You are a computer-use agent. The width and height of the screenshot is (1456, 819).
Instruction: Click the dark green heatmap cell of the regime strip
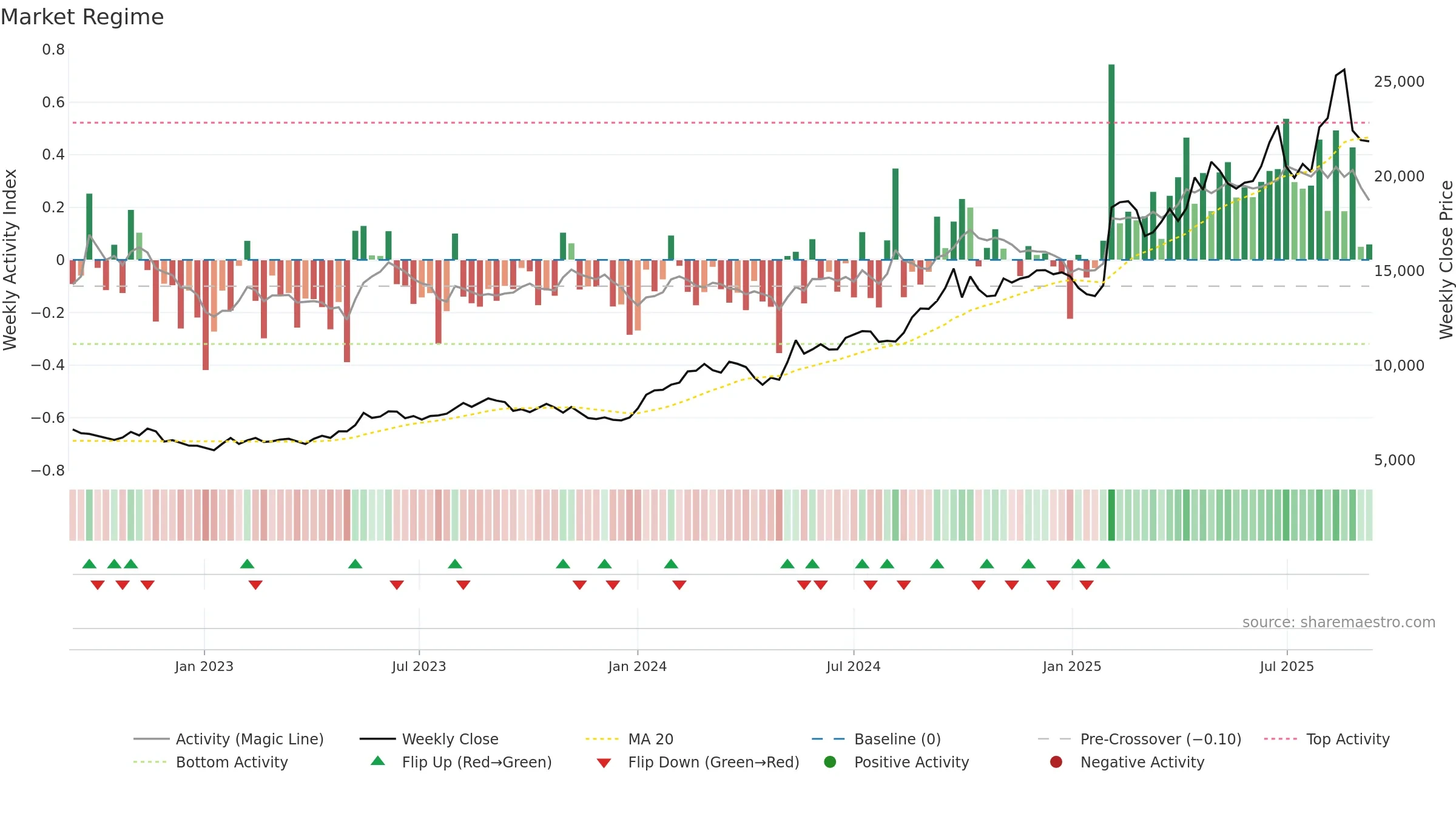click(x=1111, y=515)
